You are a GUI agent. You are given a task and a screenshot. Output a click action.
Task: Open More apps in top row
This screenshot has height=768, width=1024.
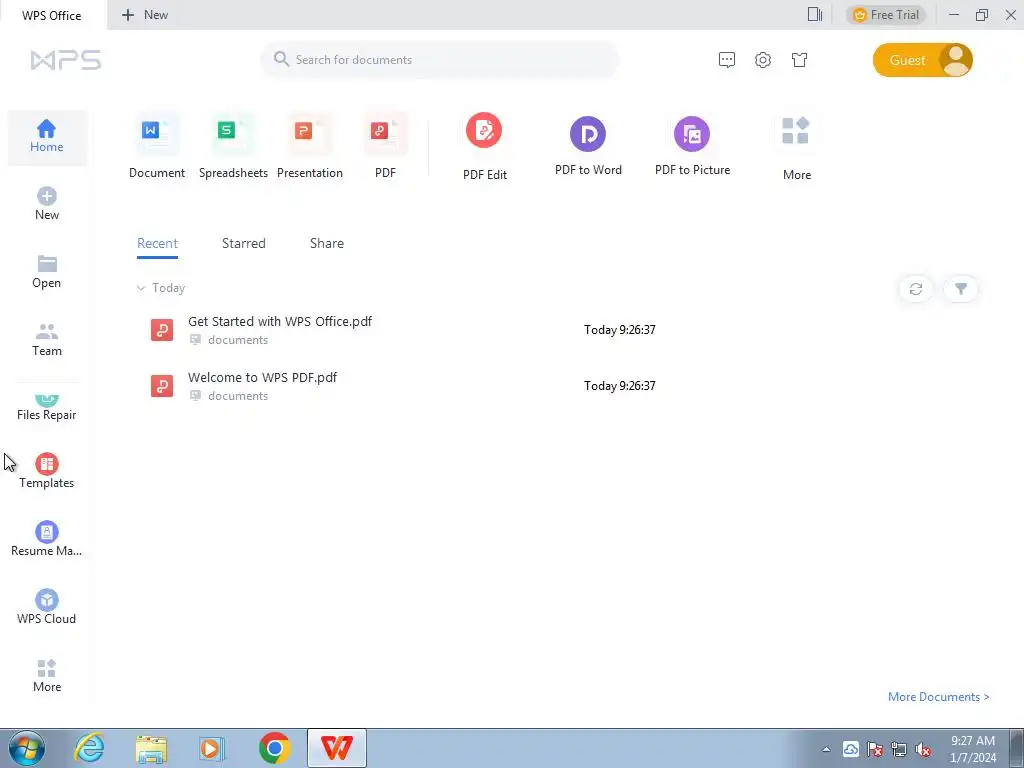click(x=796, y=148)
